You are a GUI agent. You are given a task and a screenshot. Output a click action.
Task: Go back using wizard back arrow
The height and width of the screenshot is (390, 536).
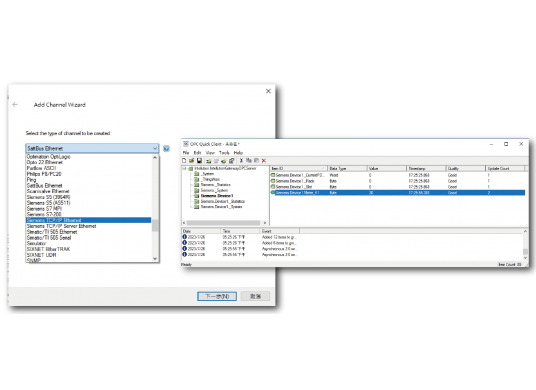[x=15, y=105]
